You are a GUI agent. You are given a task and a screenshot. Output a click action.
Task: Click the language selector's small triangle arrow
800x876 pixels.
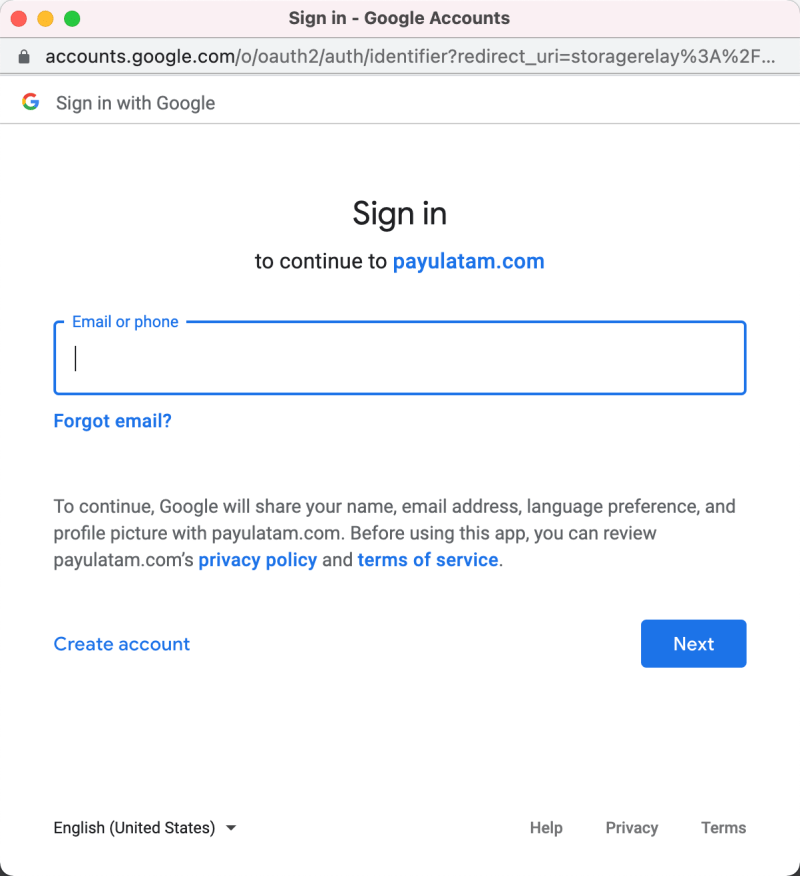pyautogui.click(x=231, y=827)
